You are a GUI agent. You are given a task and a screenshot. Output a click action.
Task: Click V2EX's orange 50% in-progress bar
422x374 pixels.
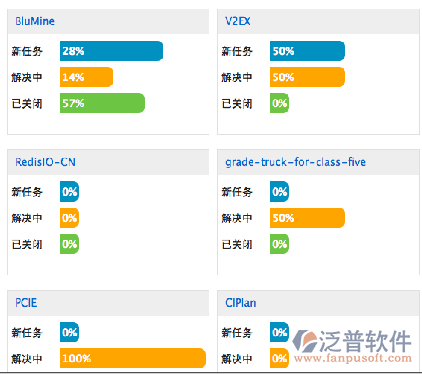(x=307, y=77)
